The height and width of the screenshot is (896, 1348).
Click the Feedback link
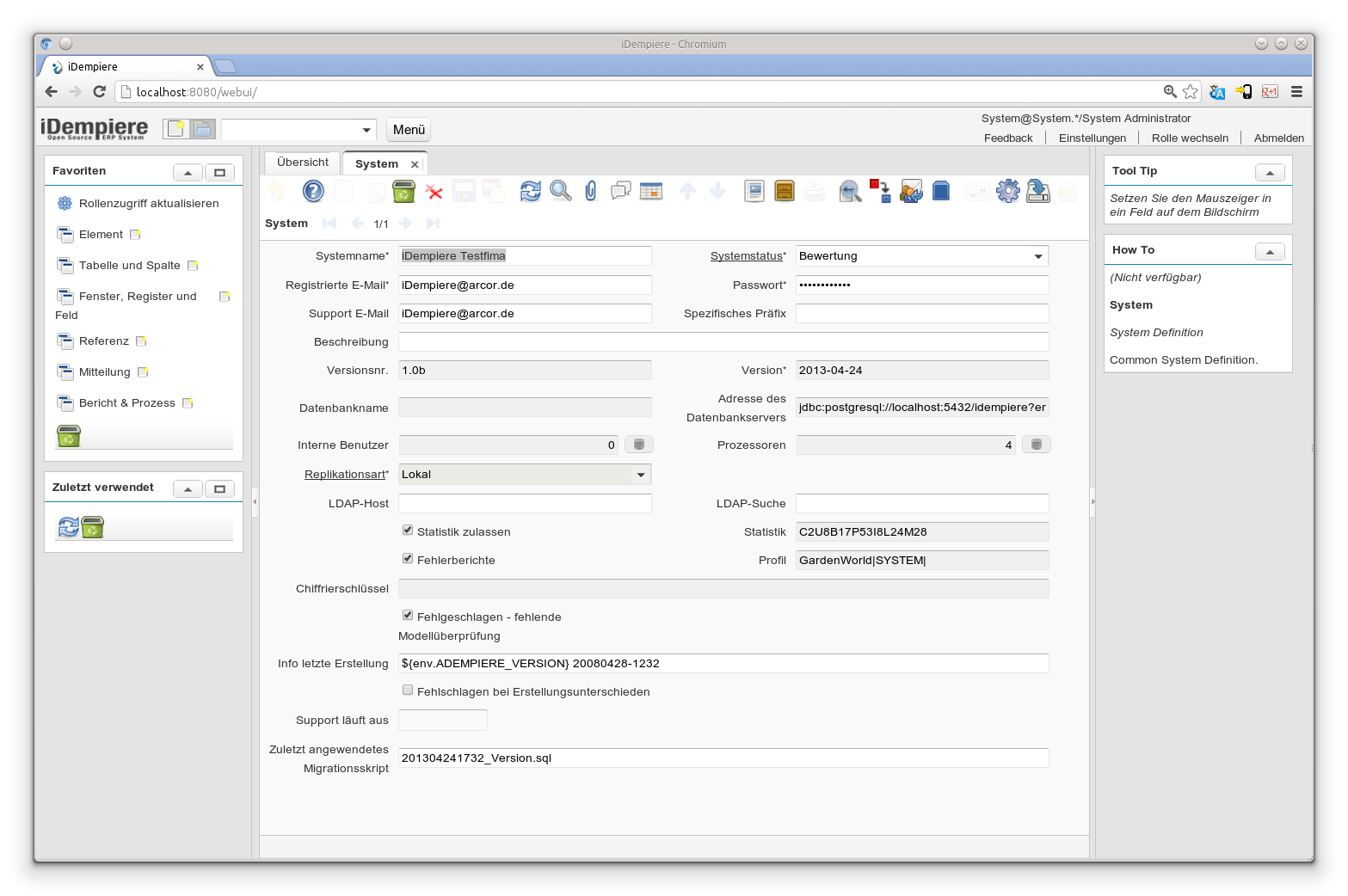[x=1008, y=138]
